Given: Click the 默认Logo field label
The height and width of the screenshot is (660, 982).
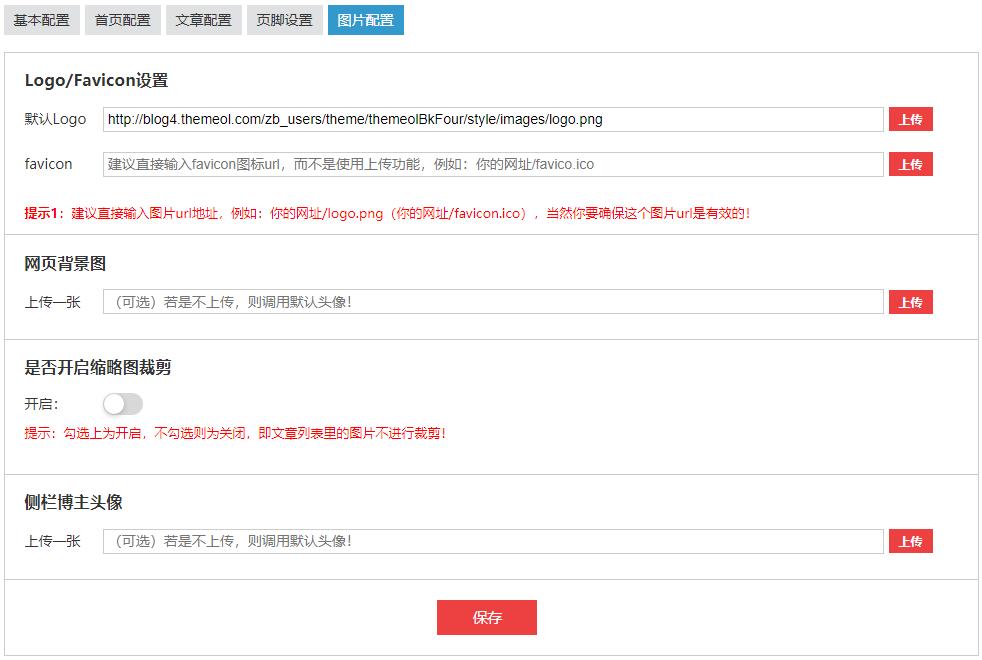Looking at the screenshot, I should [56, 119].
